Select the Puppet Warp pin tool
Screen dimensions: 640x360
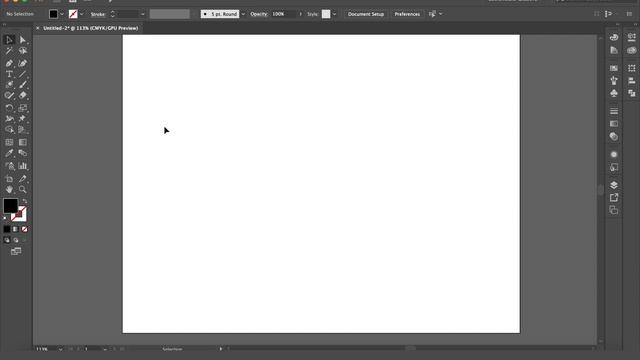22,119
